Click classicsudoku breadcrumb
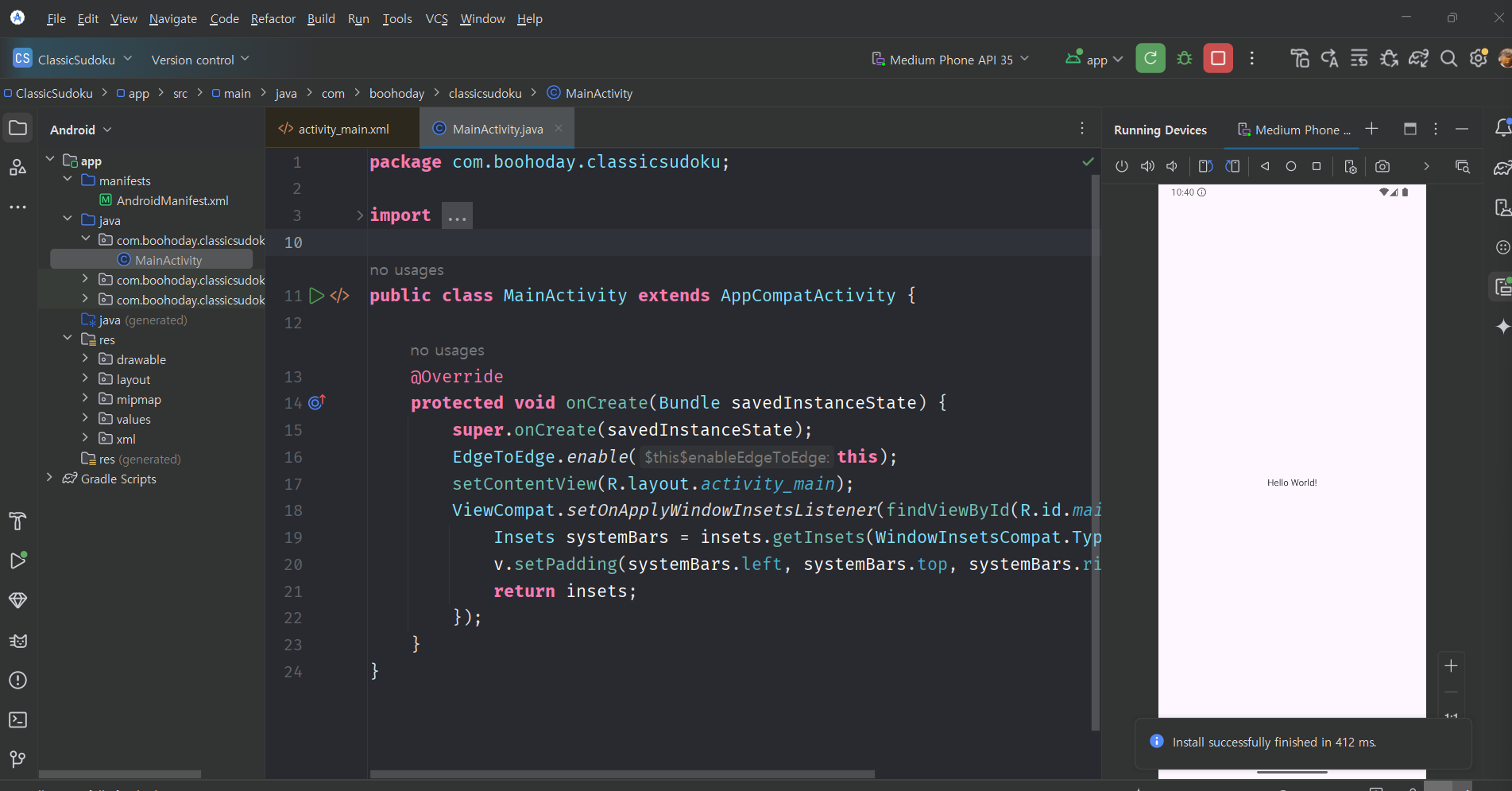The height and width of the screenshot is (791, 1512). click(485, 94)
